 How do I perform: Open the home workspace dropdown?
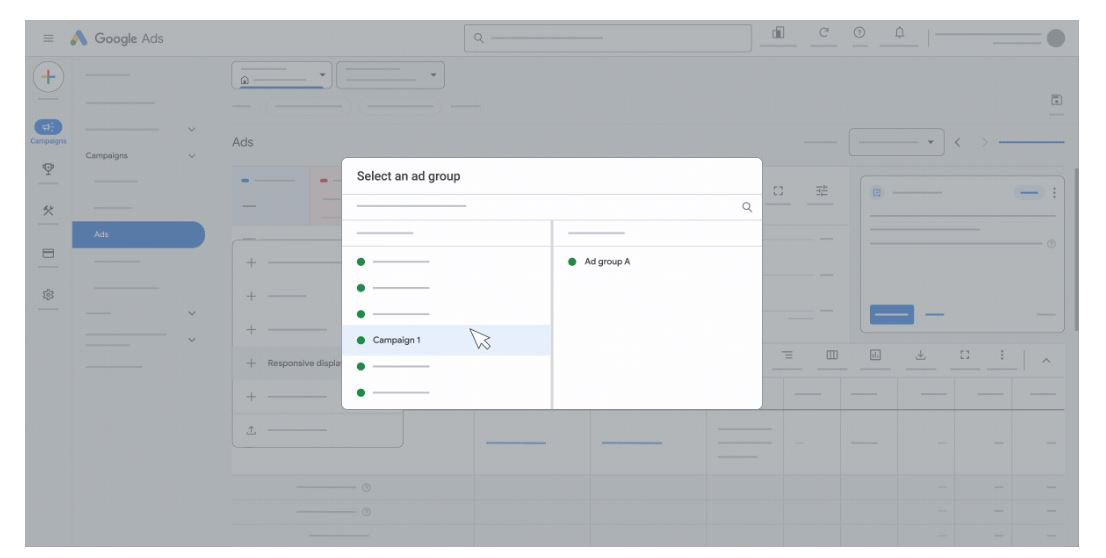click(281, 75)
